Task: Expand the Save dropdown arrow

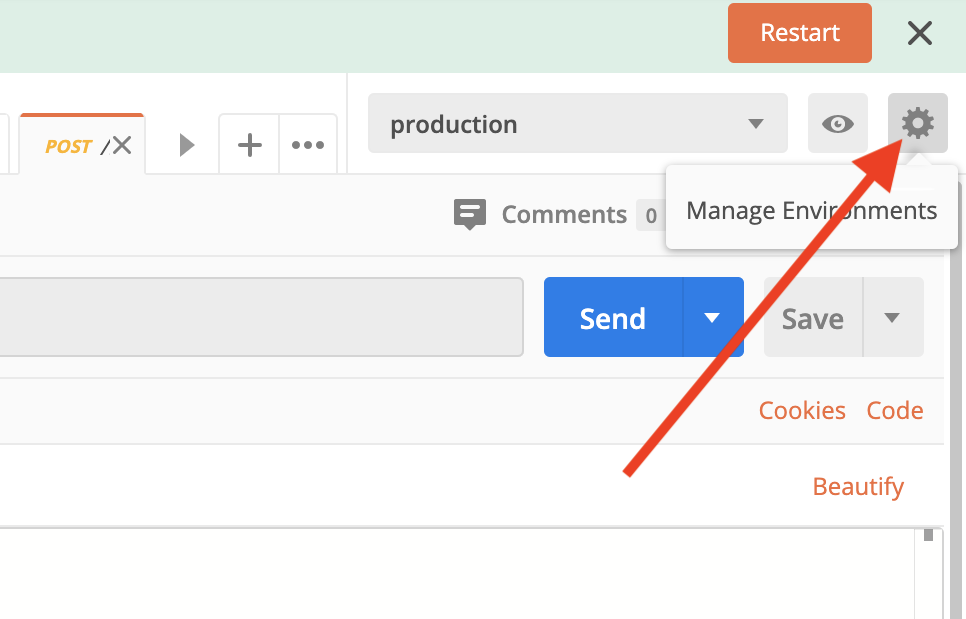Action: pos(893,317)
